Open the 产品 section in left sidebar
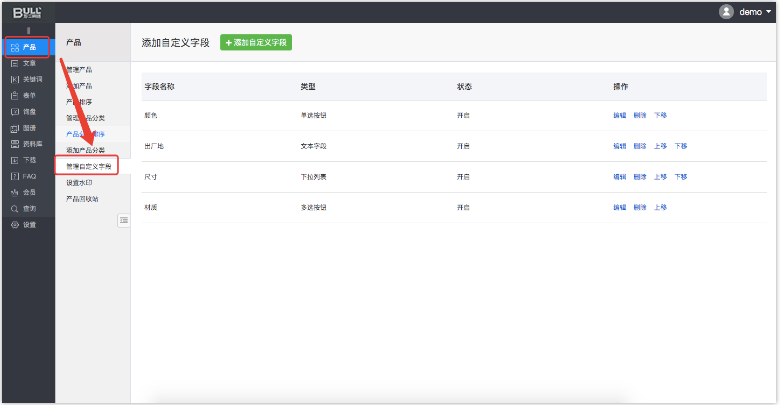780x405 pixels. click(28, 47)
